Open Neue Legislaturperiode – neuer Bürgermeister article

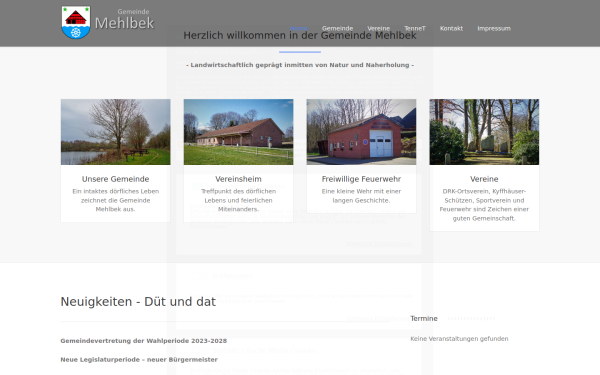(139, 359)
